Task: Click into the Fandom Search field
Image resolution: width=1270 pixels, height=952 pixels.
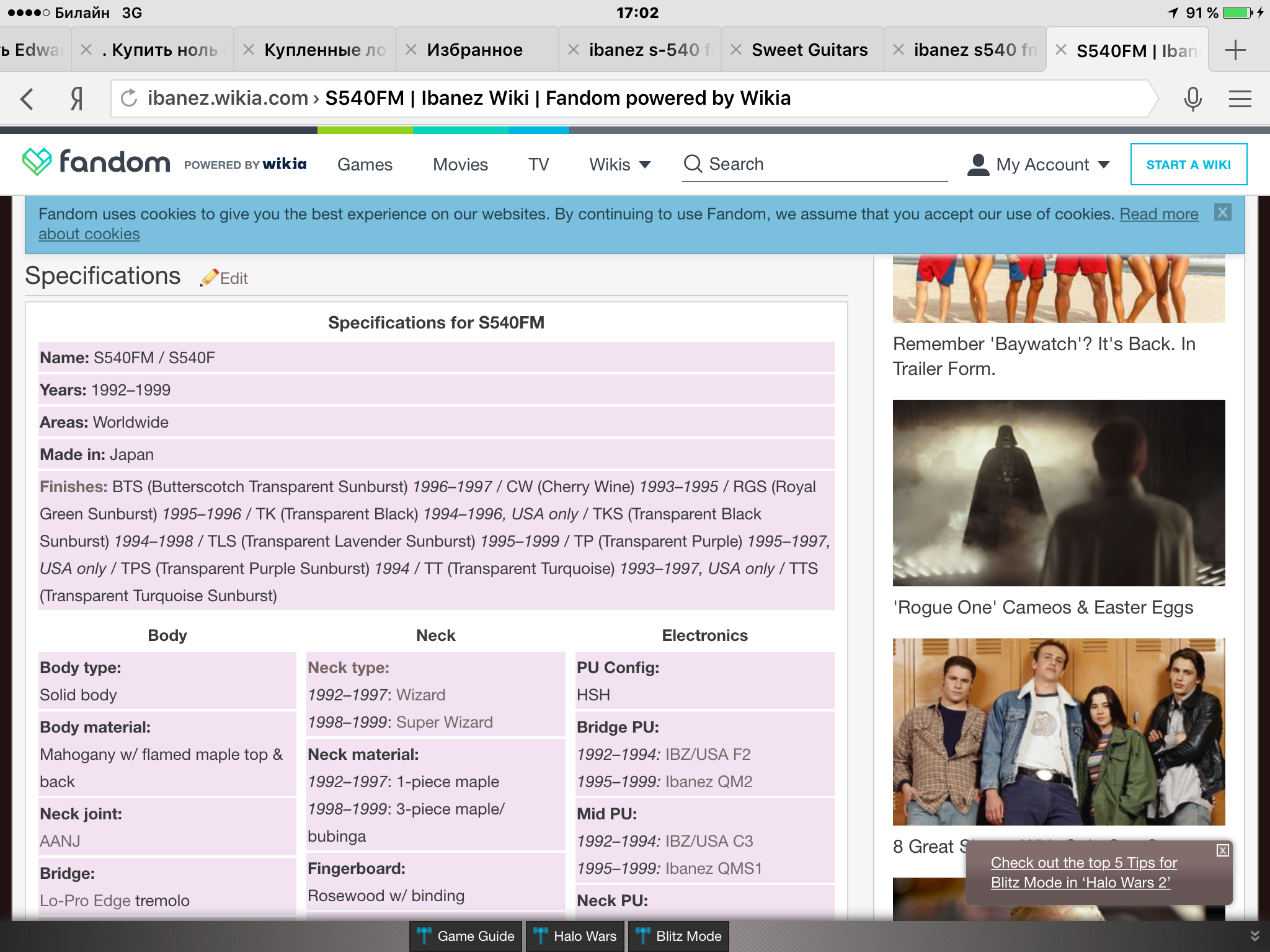Action: pos(825,164)
